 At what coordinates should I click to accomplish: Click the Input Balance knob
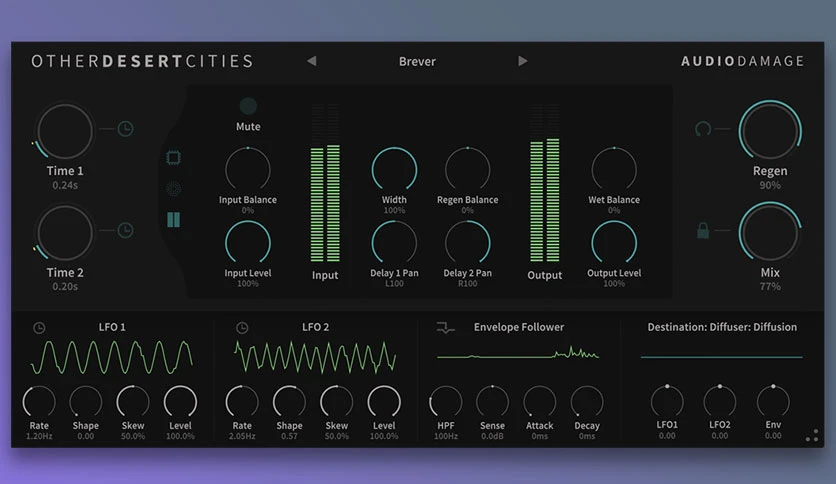click(x=248, y=169)
